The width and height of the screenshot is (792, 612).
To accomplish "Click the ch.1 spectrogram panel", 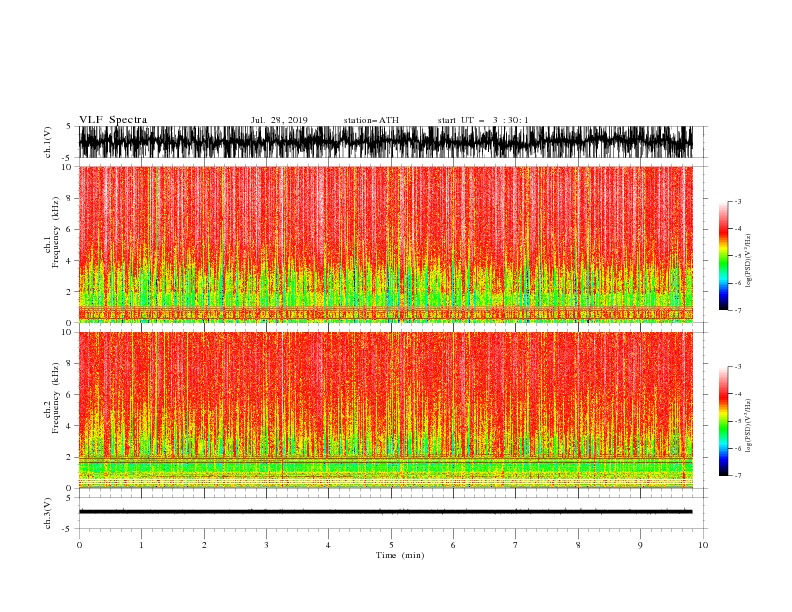I will [386, 244].
